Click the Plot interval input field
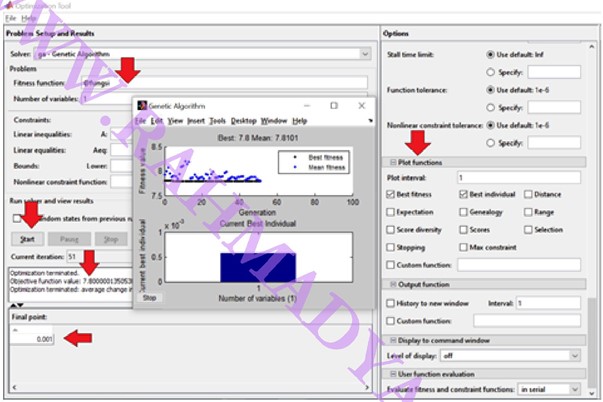 pos(518,177)
